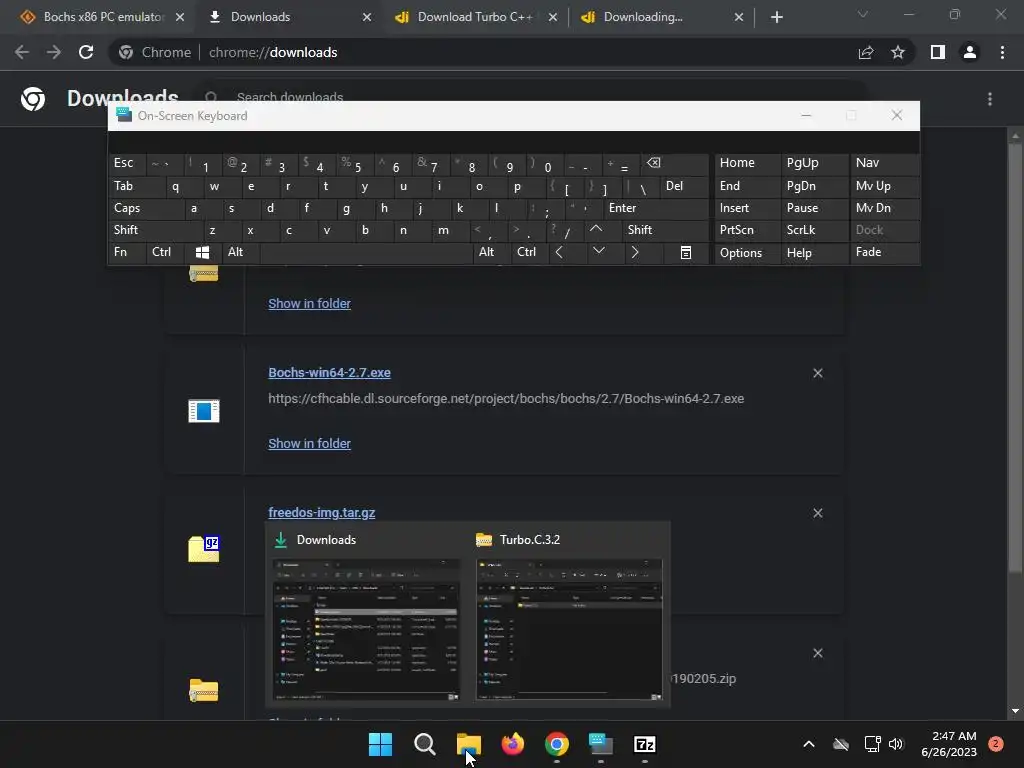
Task: Remove freedos-img.tar.gz from the list
Action: (818, 513)
